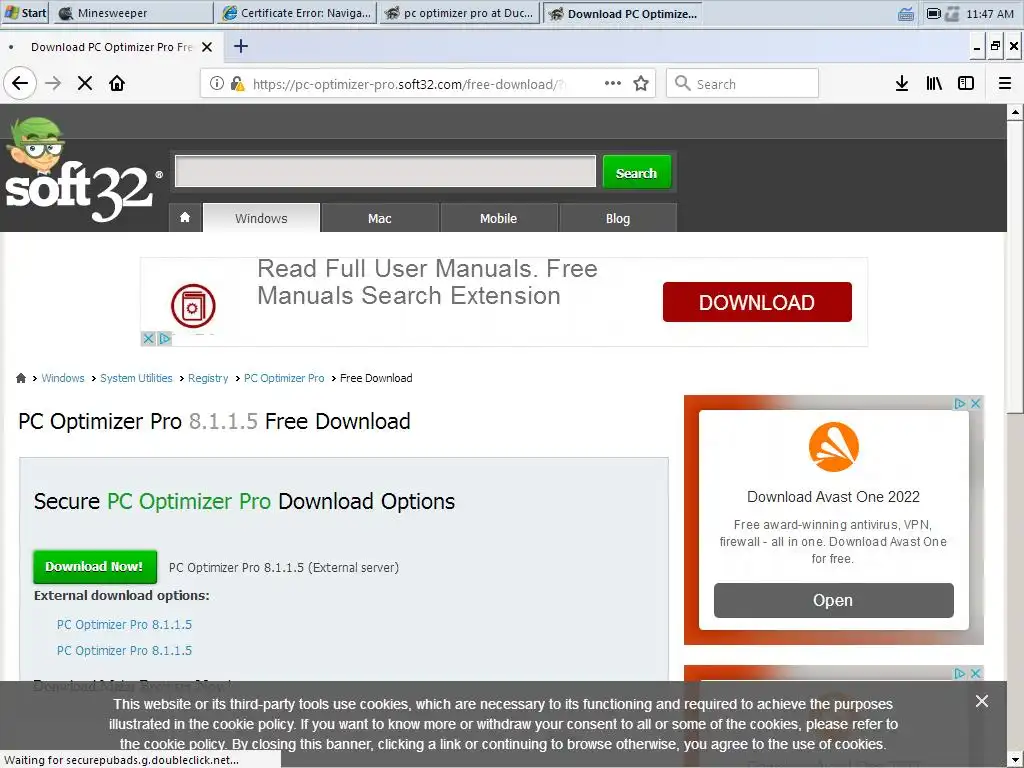Viewport: 1024px width, 768px height.
Task: Click the padlock warning icon in address bar
Action: (237, 84)
